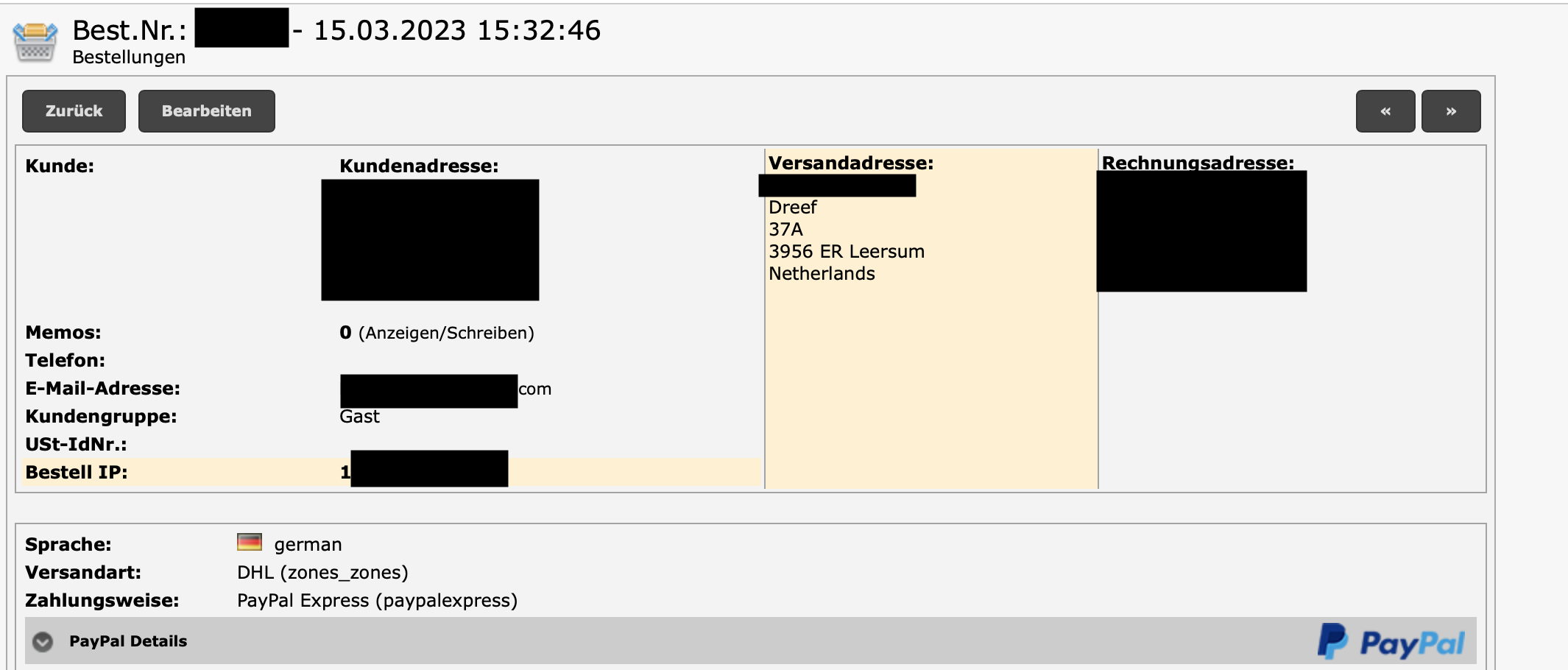Select the Leersum postal code line
Screen dimensions: 1568x670
pos(846,252)
